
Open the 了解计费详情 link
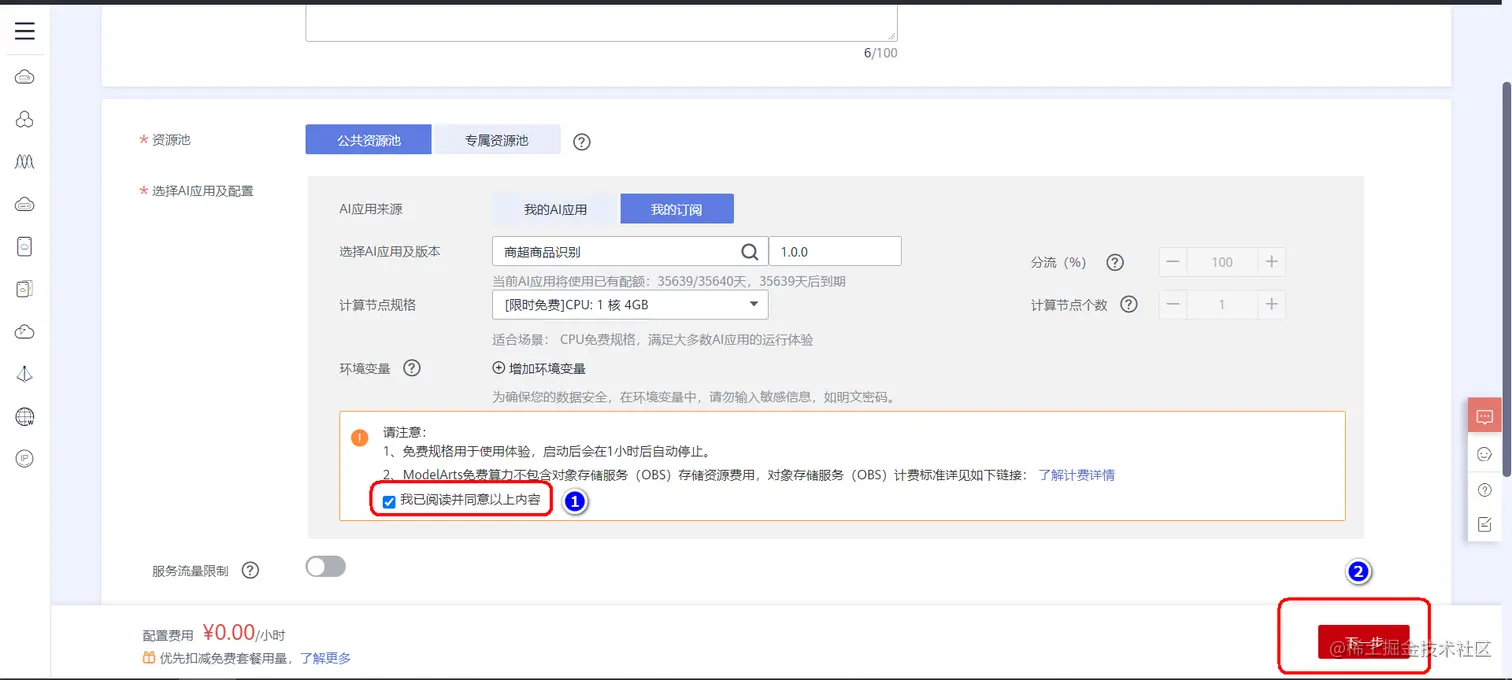click(x=1076, y=475)
